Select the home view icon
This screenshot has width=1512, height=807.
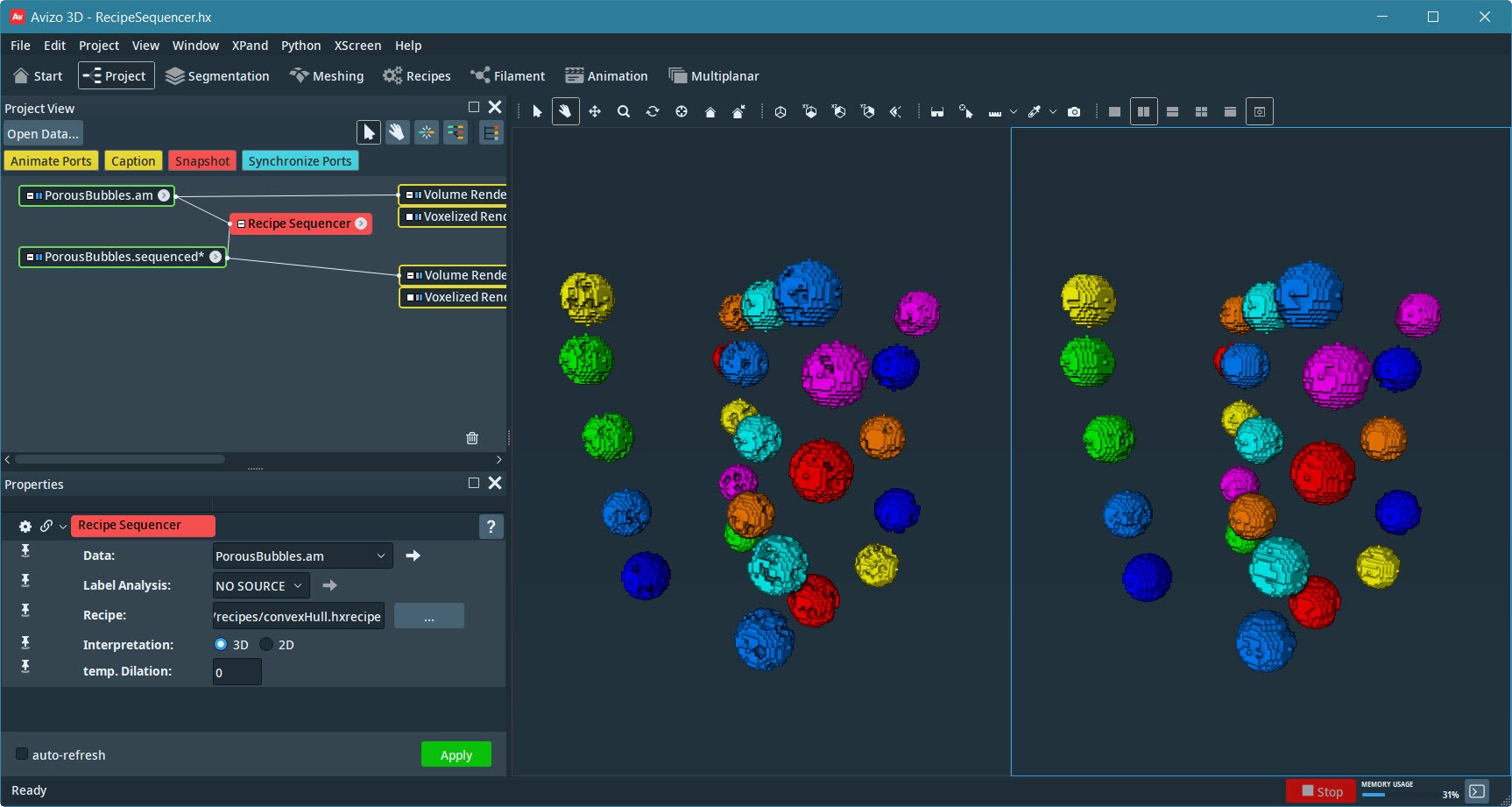click(x=710, y=112)
